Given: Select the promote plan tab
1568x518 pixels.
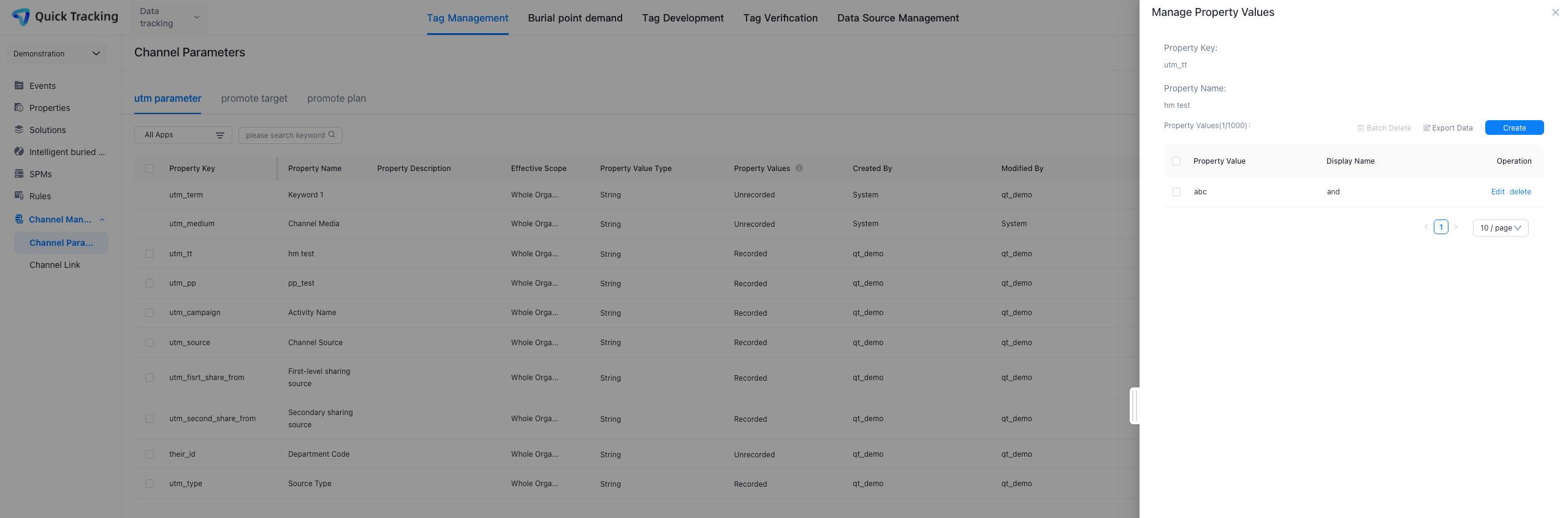Looking at the screenshot, I should click(x=337, y=98).
